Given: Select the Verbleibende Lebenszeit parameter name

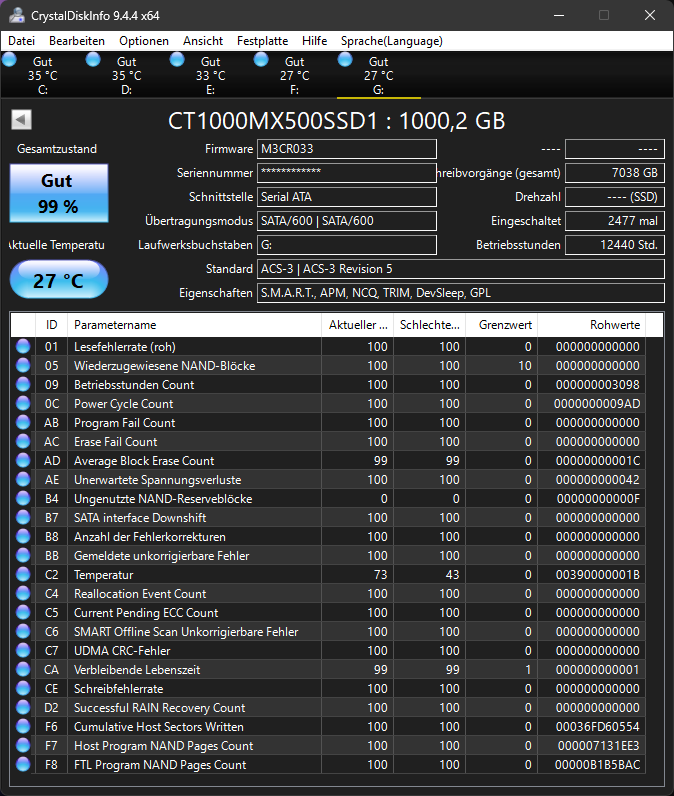Looking at the screenshot, I should 137,670.
